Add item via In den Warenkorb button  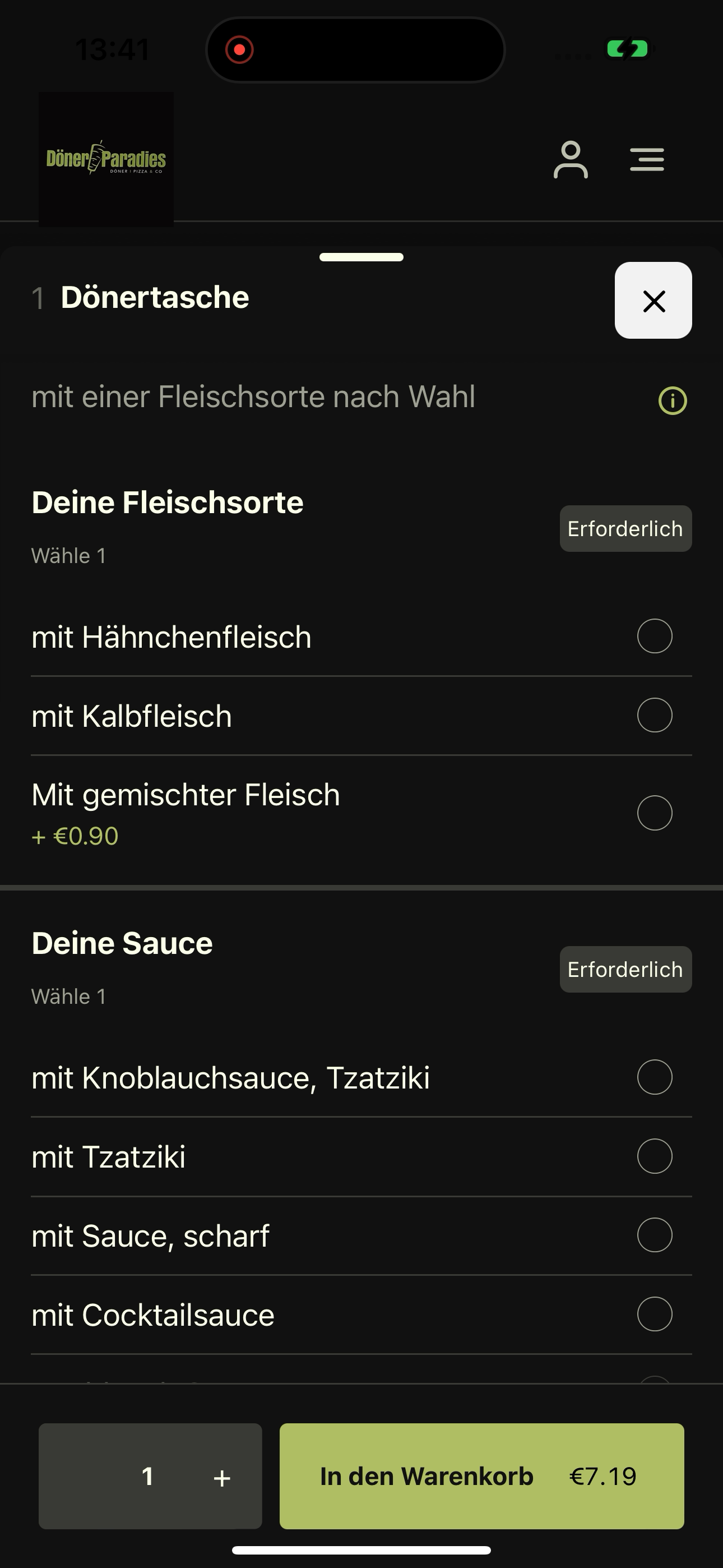click(481, 1476)
